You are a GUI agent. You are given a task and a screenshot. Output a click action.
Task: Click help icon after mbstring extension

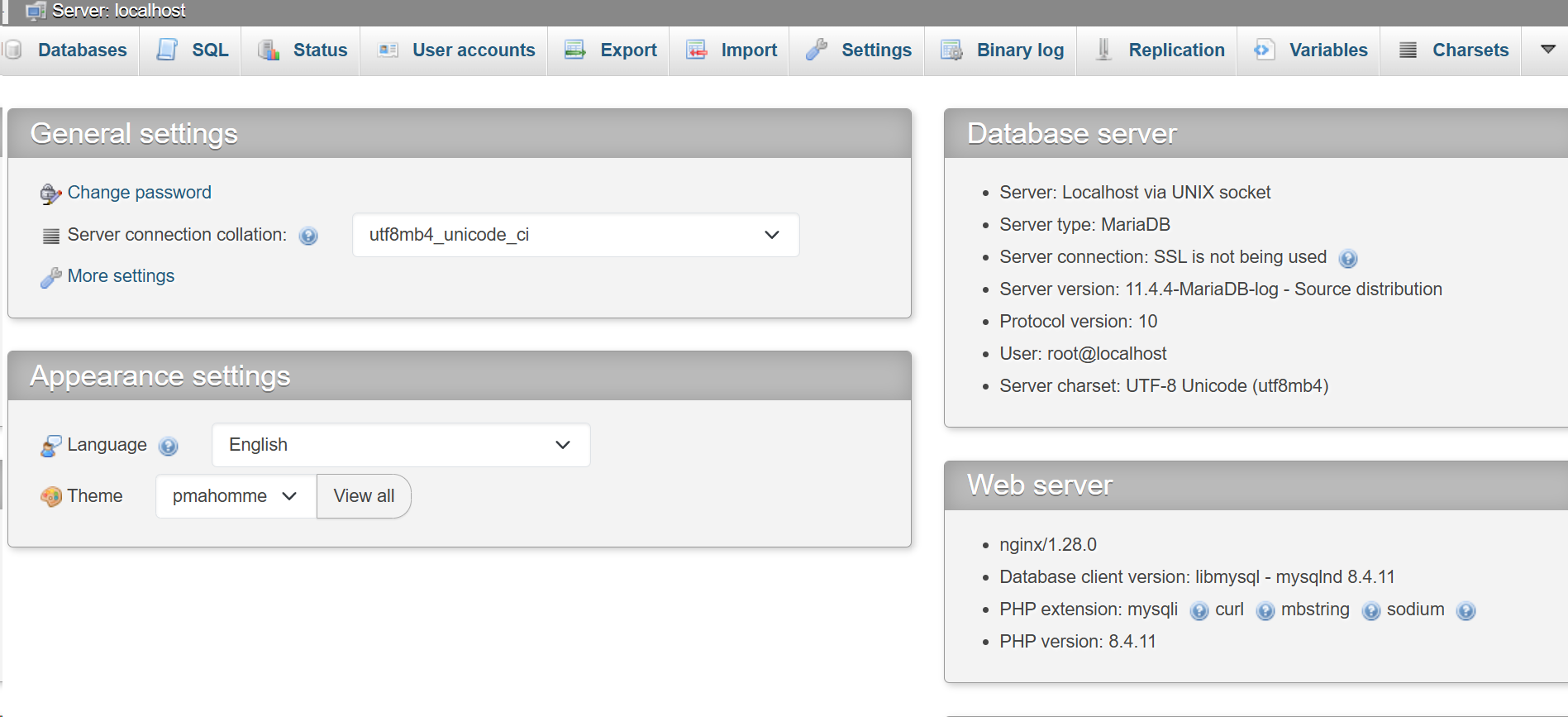pos(1370,611)
